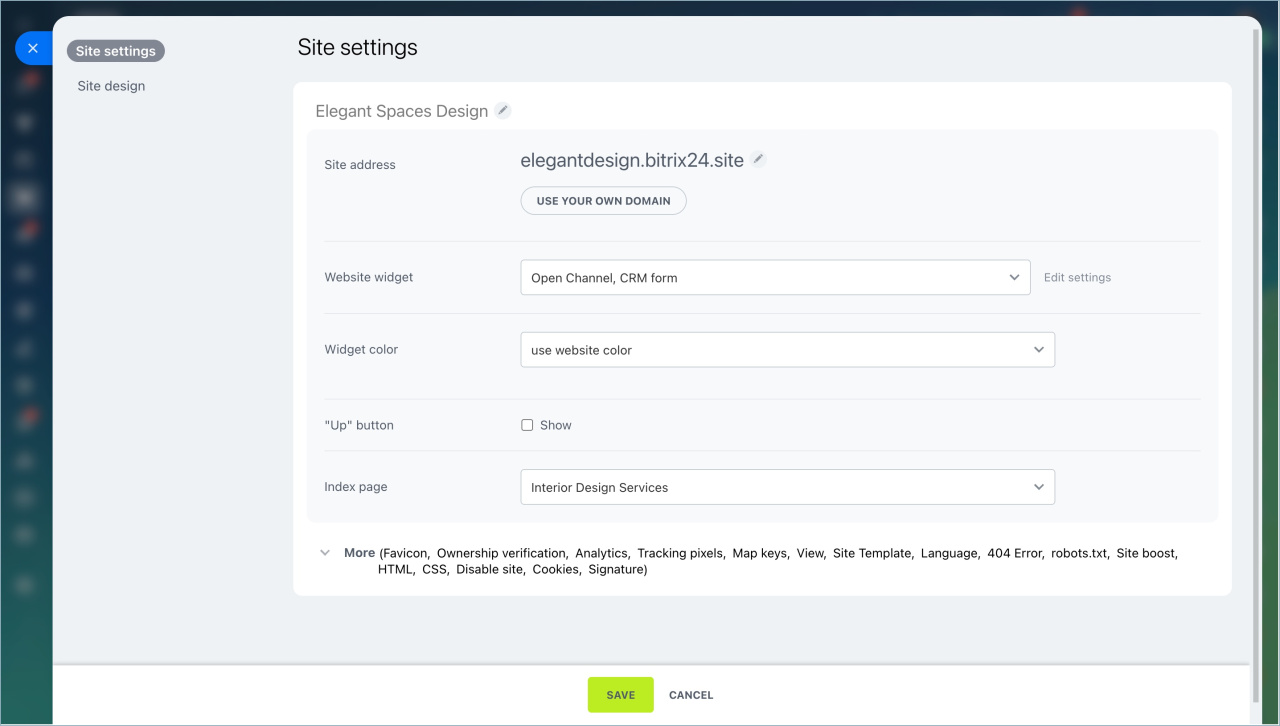Open the Widget color dropdown

(787, 350)
